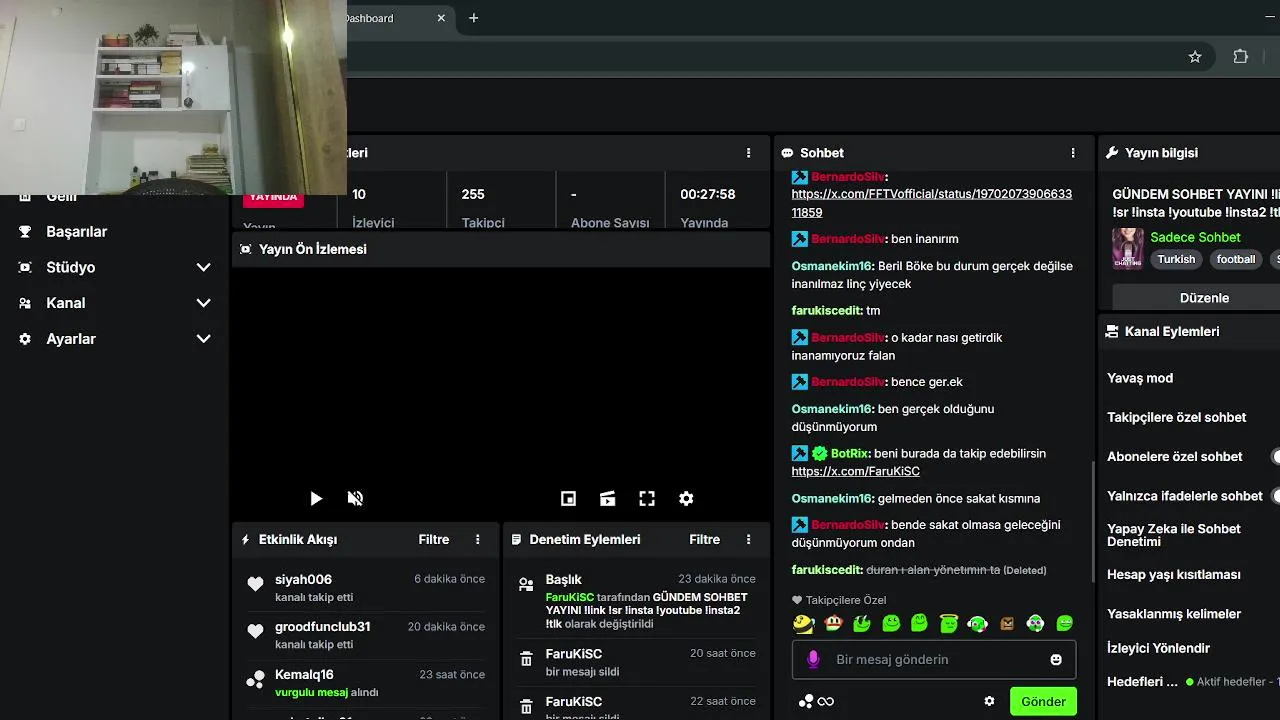The image size is (1280, 720).
Task: Select the football tag
Action: [1236, 259]
